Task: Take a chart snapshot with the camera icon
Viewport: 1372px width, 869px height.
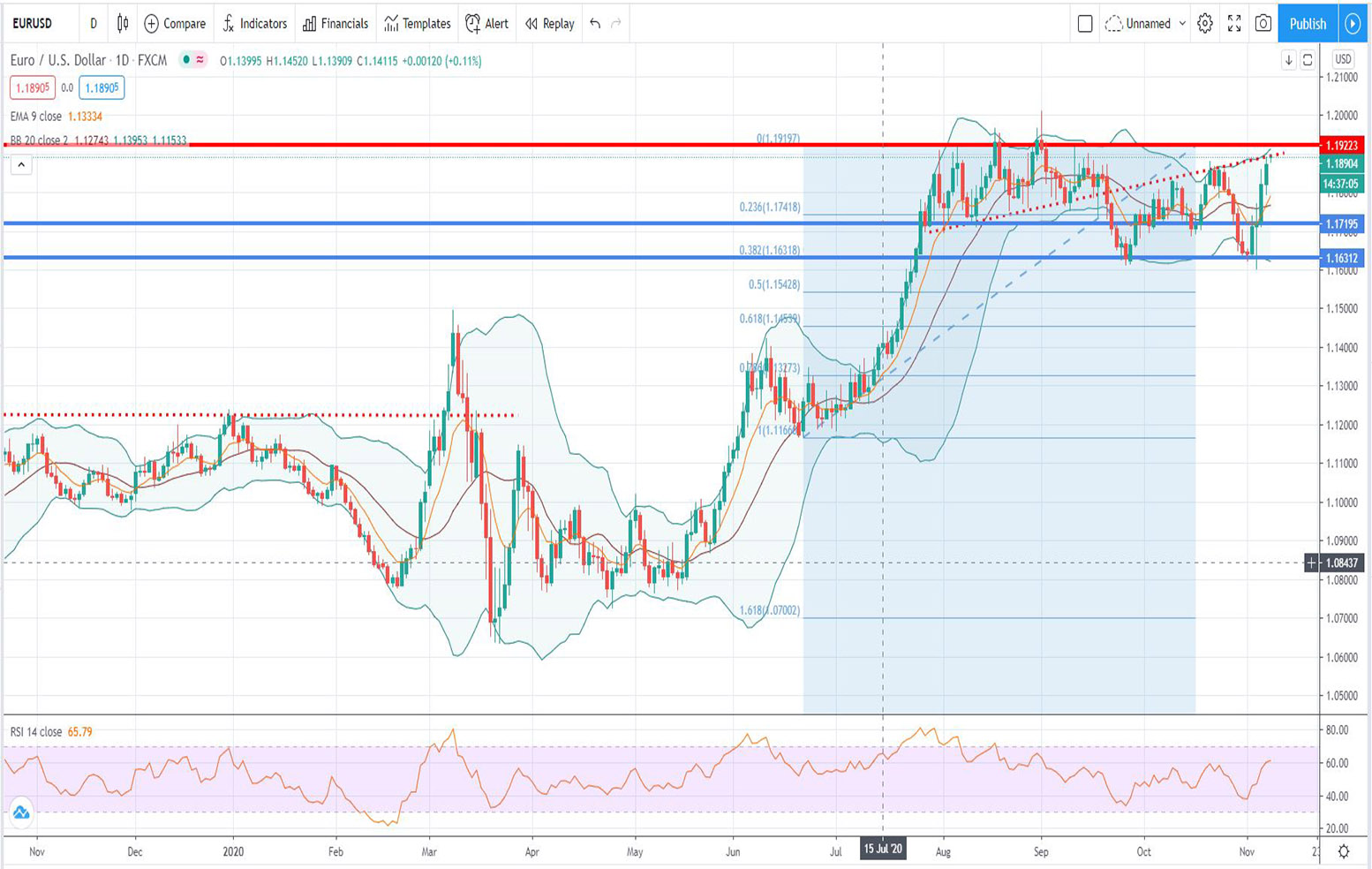Action: (1263, 24)
